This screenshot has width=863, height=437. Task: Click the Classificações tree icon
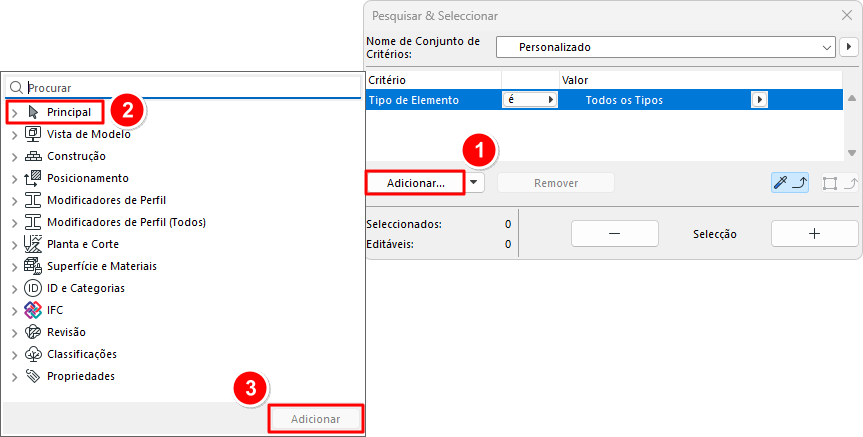[x=33, y=354]
